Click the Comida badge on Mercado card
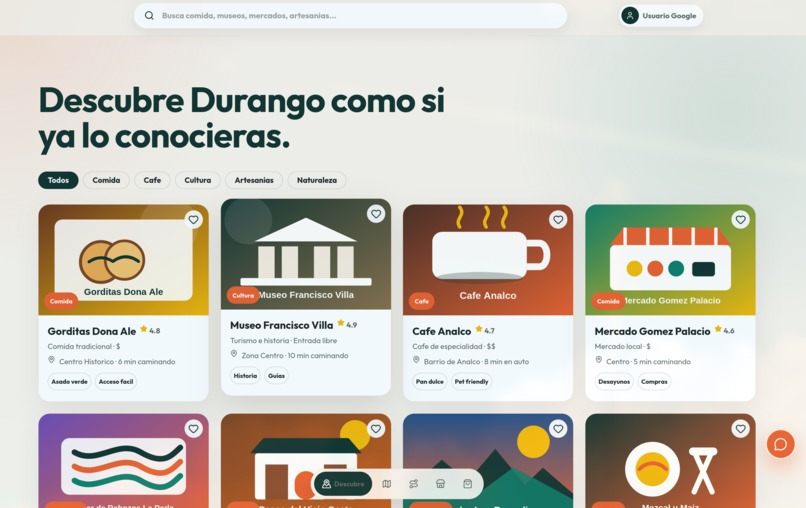This screenshot has width=806, height=508. 608,301
